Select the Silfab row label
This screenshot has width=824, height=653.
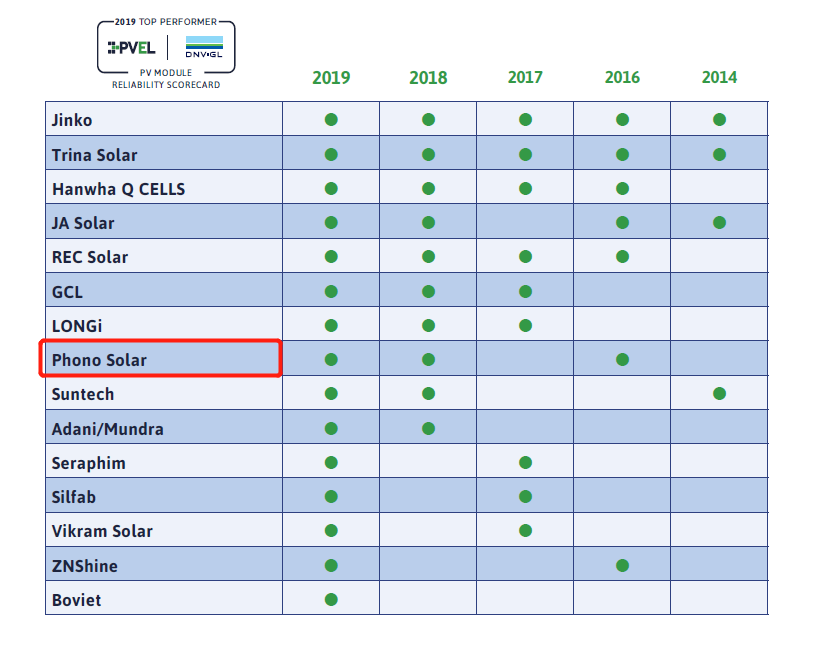coord(74,497)
